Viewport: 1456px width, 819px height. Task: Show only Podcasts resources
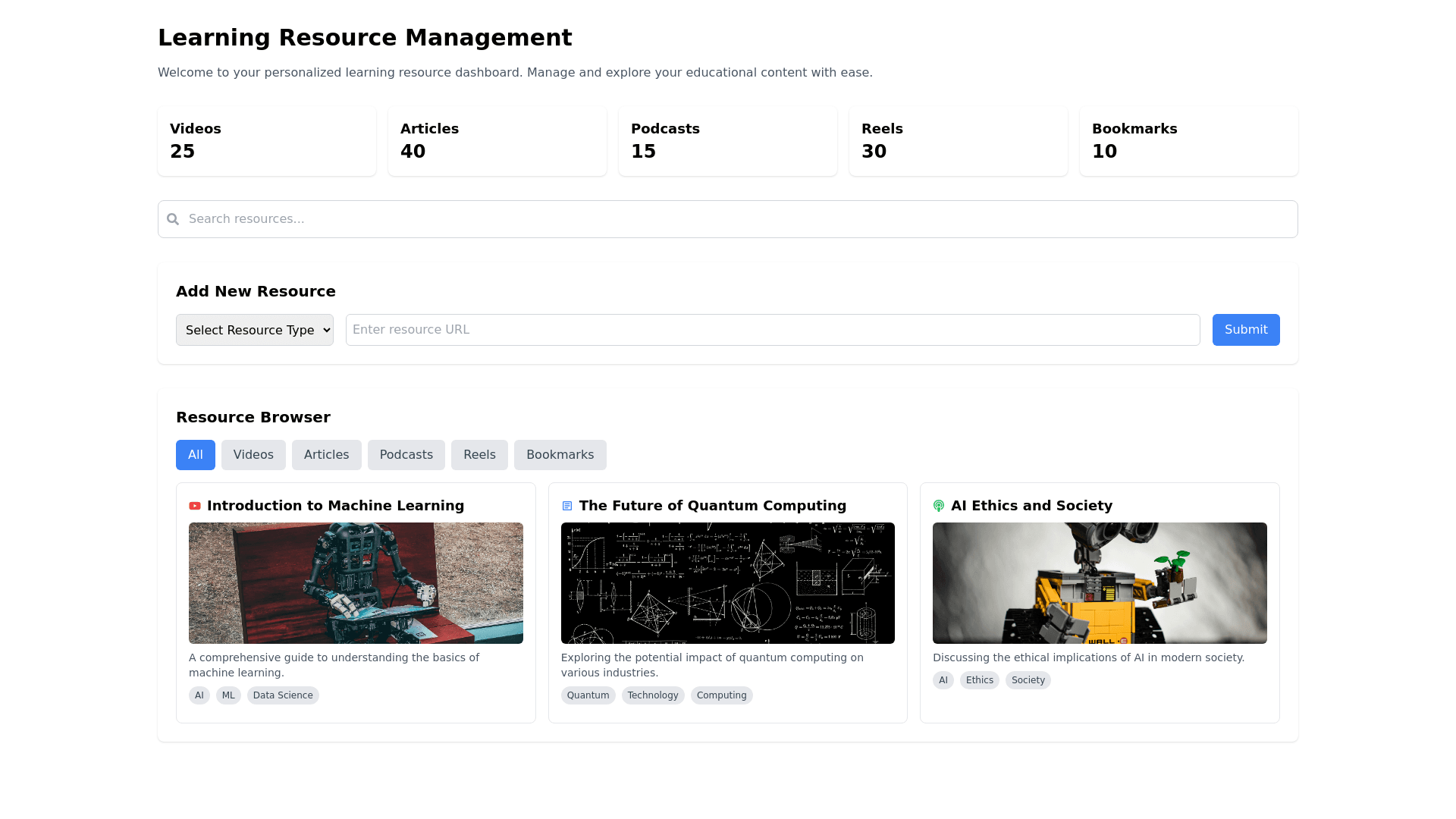tap(406, 455)
